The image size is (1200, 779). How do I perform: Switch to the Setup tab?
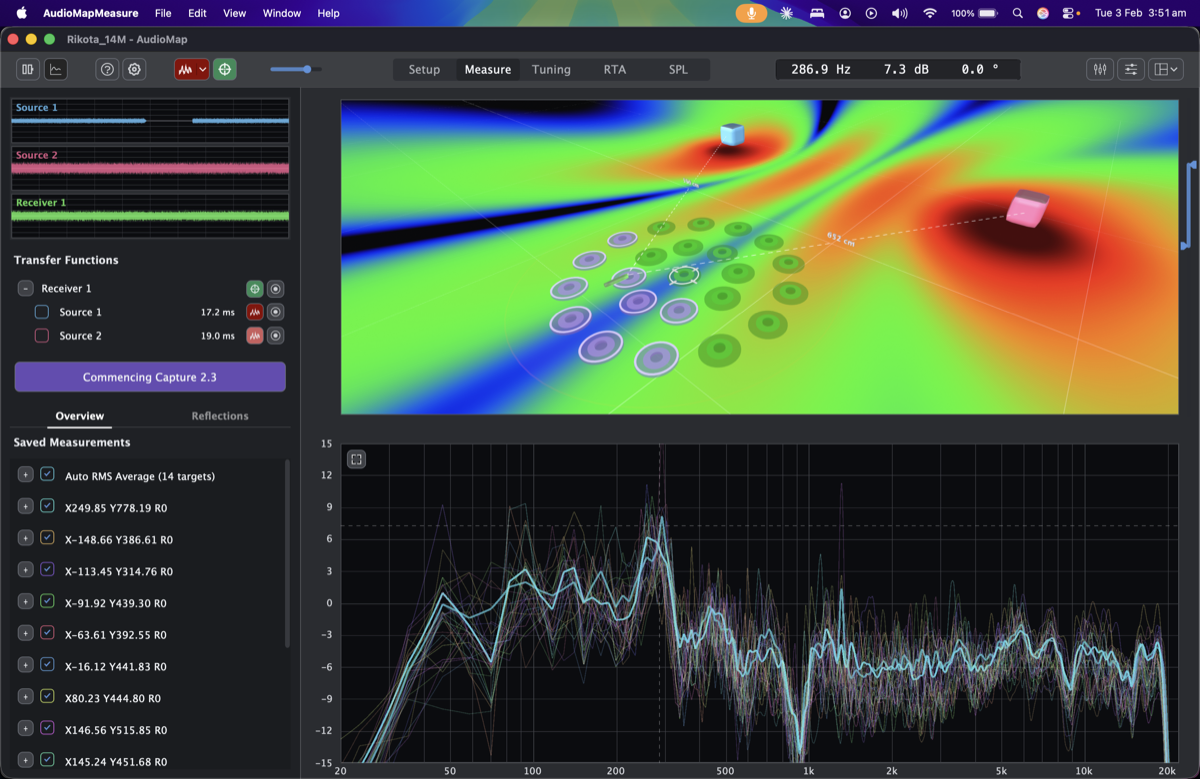(x=424, y=69)
